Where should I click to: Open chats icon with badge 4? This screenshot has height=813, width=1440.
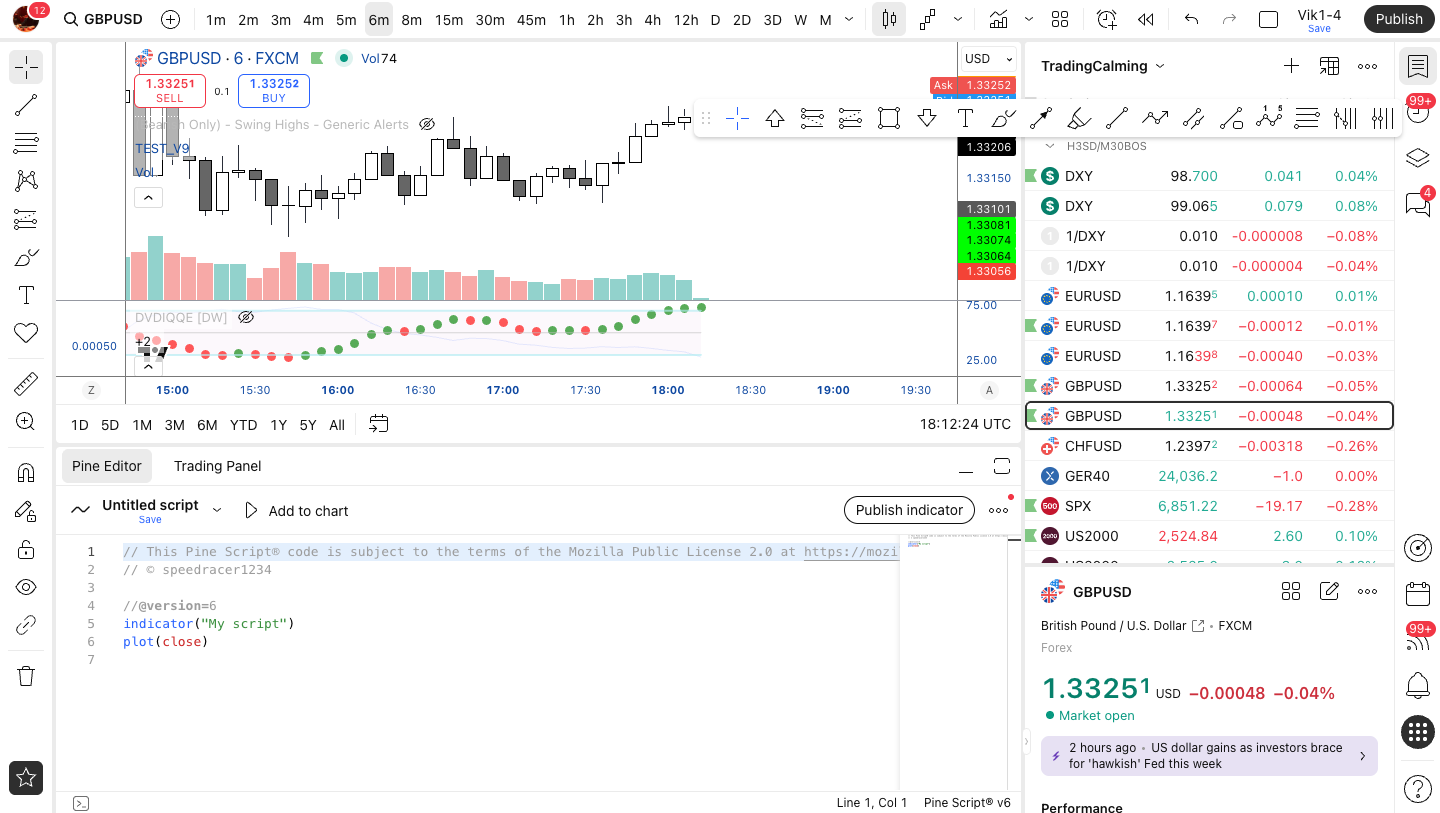click(1417, 204)
